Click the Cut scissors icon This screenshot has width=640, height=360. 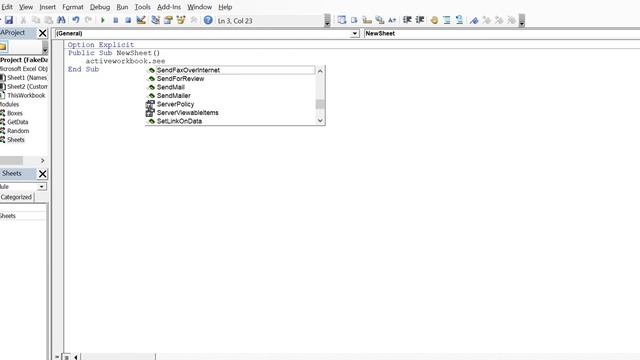tap(23, 20)
